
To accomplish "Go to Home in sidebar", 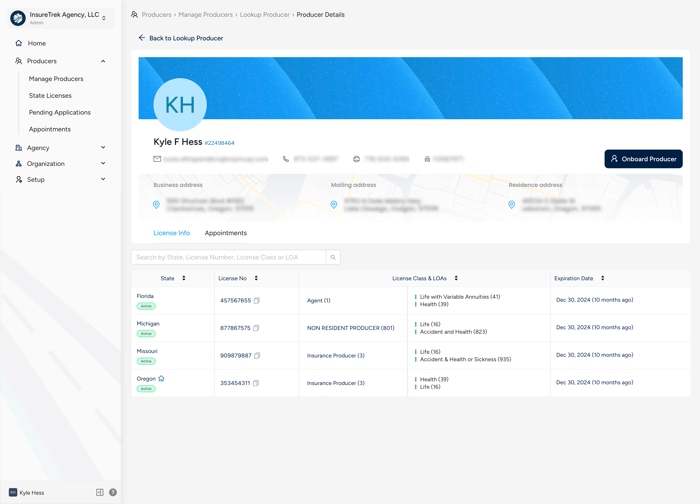I will (x=37, y=43).
